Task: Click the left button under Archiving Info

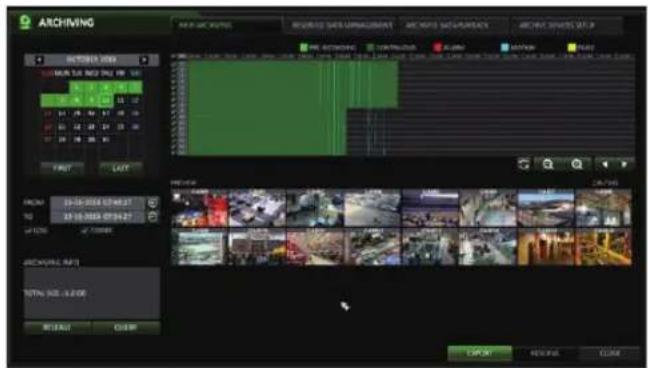Action: [57, 327]
